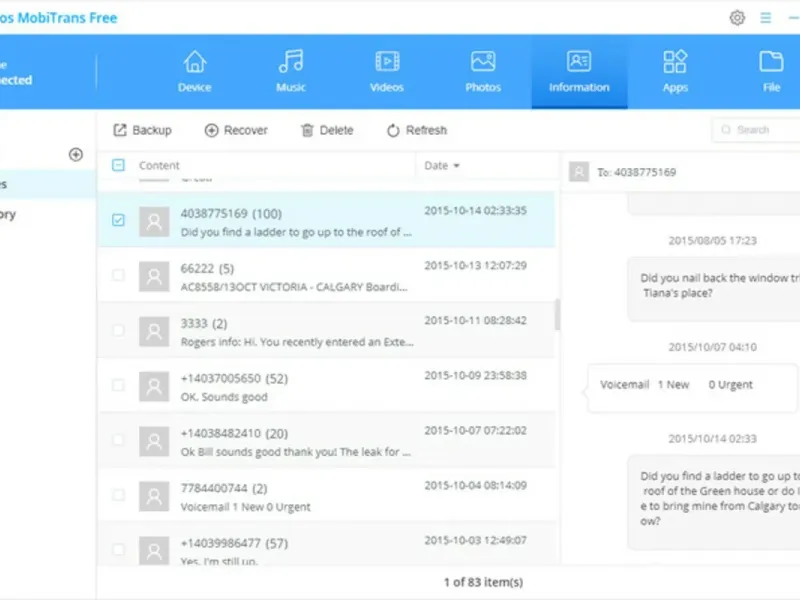Click the avatar of +14039986477 thread
Screen dimensions: 800x600
154,551
